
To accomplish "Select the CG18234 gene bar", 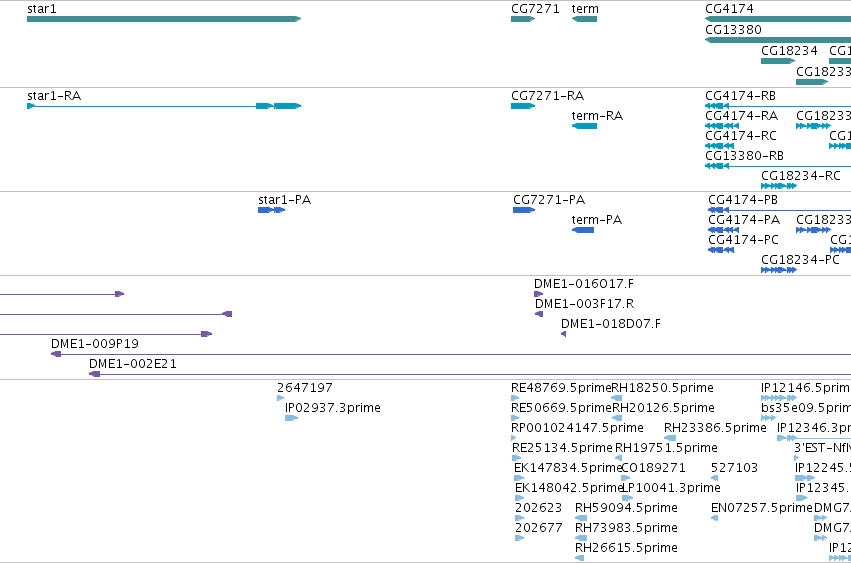I will point(778,61).
